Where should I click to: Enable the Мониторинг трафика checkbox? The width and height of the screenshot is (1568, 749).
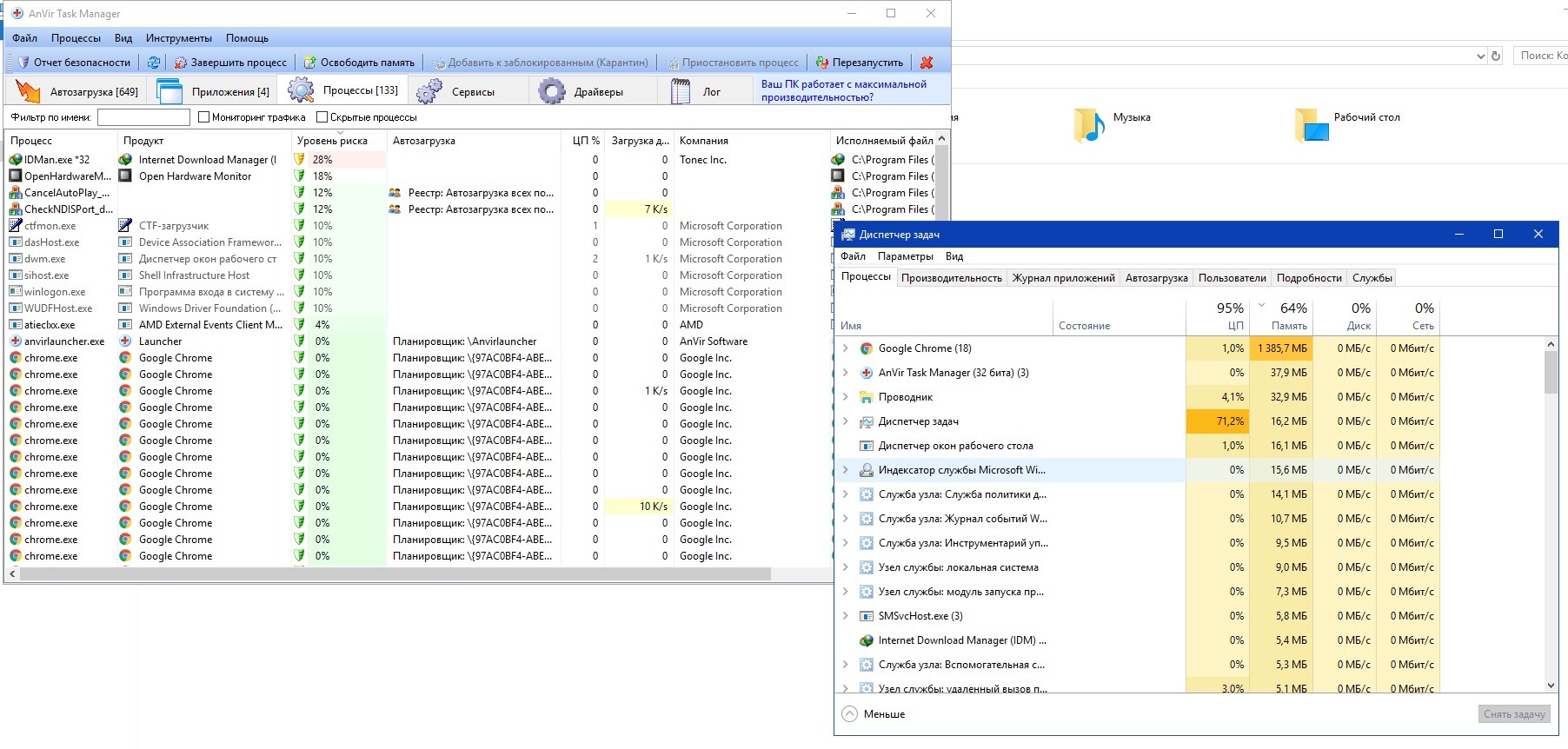(x=204, y=117)
